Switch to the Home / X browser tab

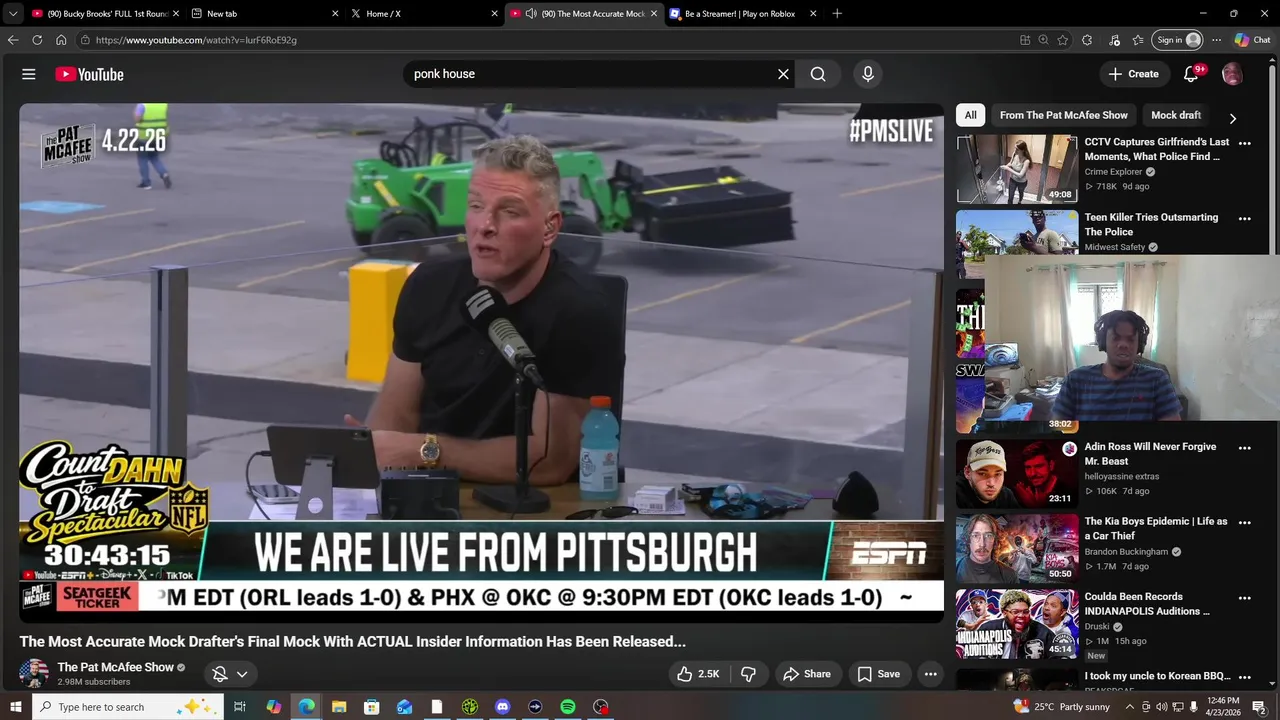click(x=423, y=14)
